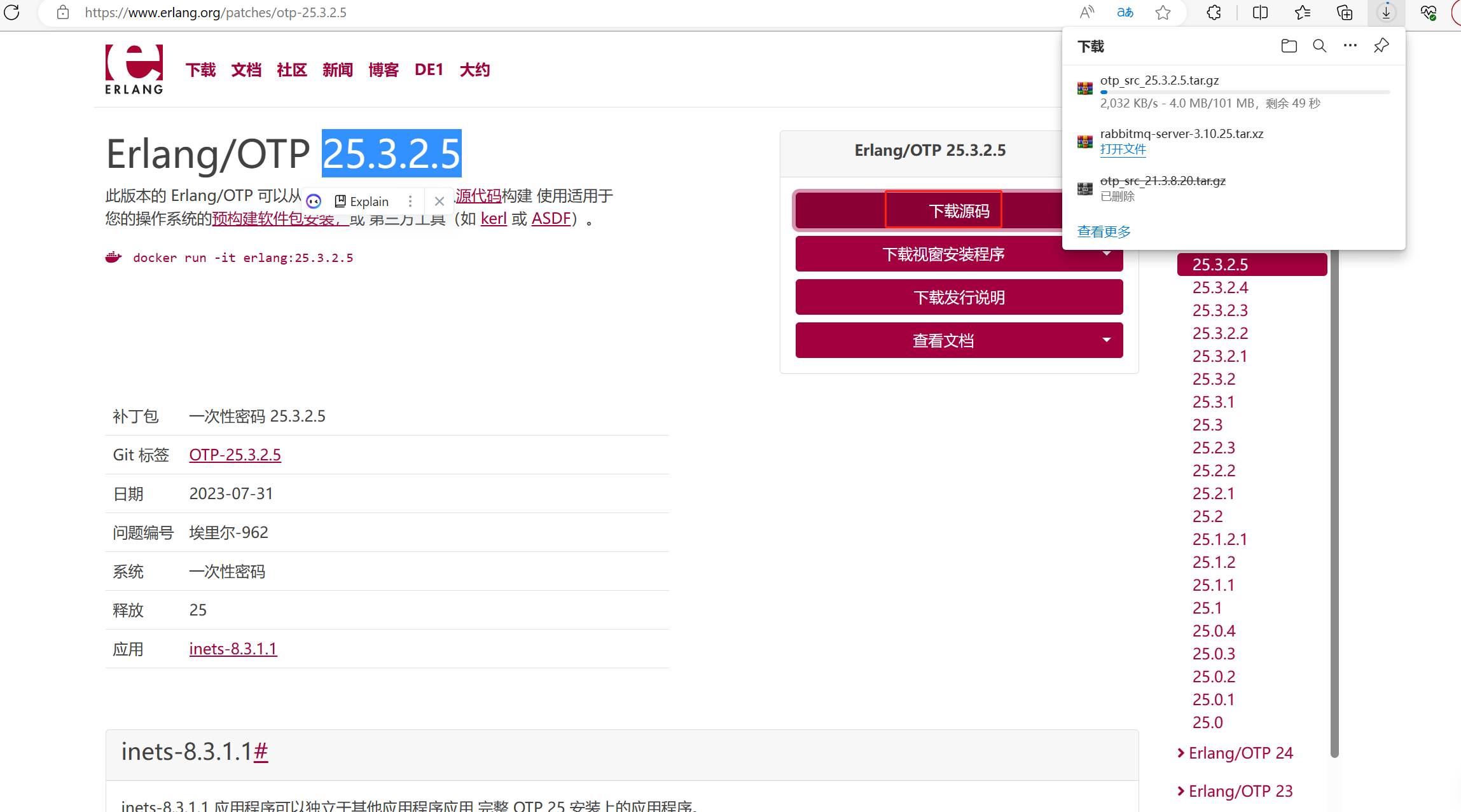Open the browser extensions puzzle icon
This screenshot has height=812, width=1461.
(x=1214, y=13)
